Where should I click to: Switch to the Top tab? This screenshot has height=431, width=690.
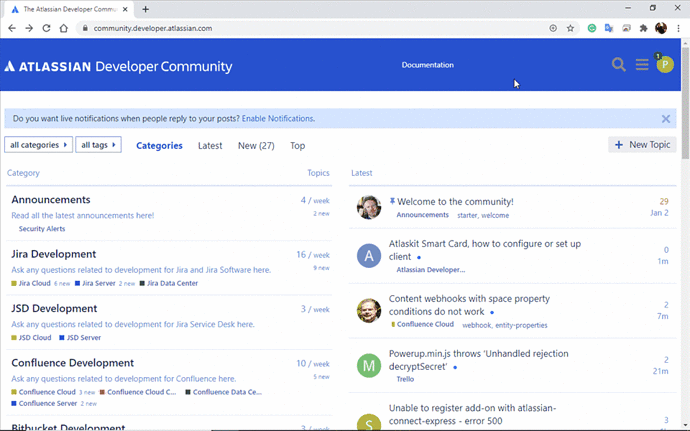[x=297, y=146]
